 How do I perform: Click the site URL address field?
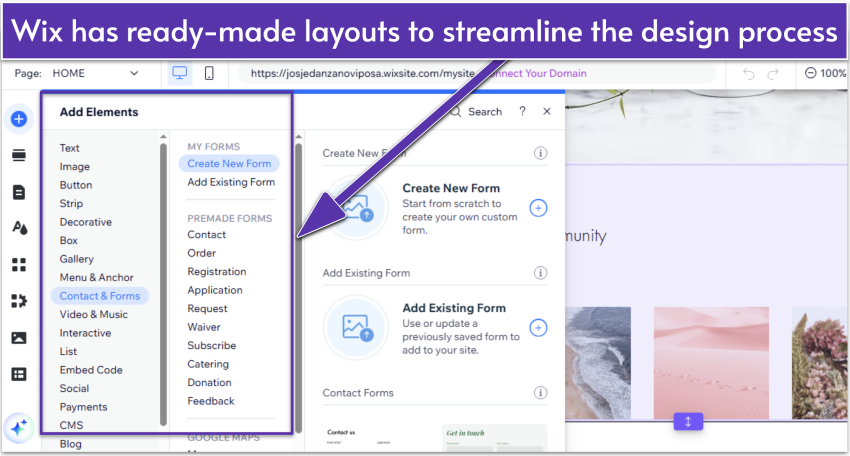(362, 73)
